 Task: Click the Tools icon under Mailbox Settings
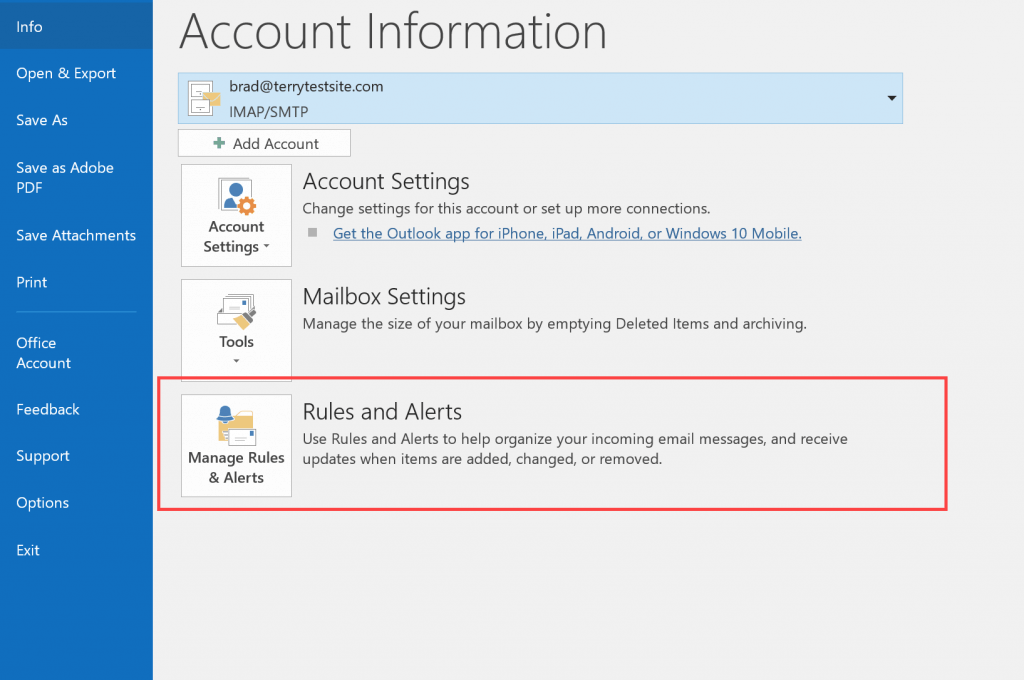coord(236,312)
